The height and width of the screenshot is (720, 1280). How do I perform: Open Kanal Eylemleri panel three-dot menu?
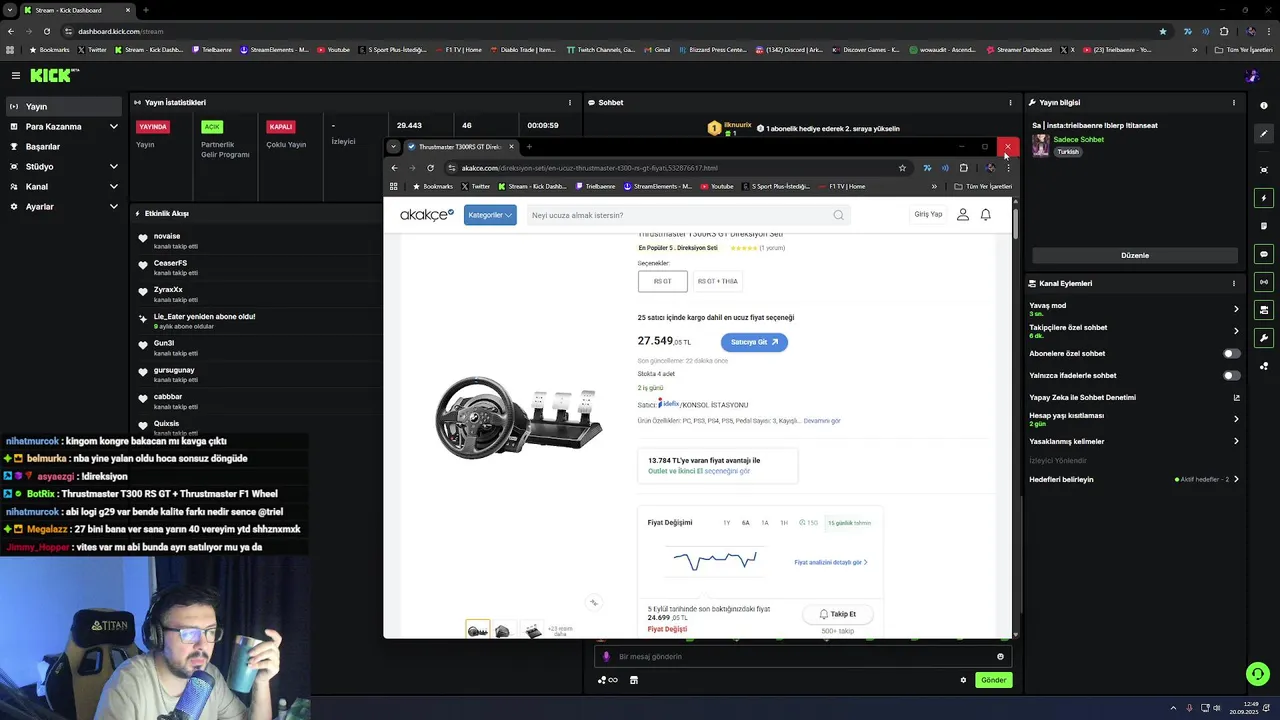tap(1233, 283)
